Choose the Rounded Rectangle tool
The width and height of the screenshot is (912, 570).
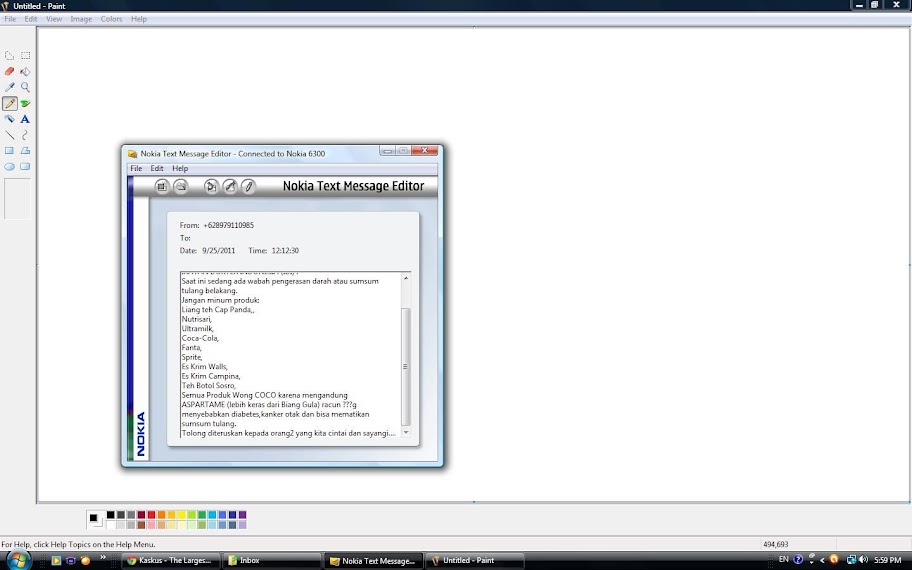click(x=26, y=166)
